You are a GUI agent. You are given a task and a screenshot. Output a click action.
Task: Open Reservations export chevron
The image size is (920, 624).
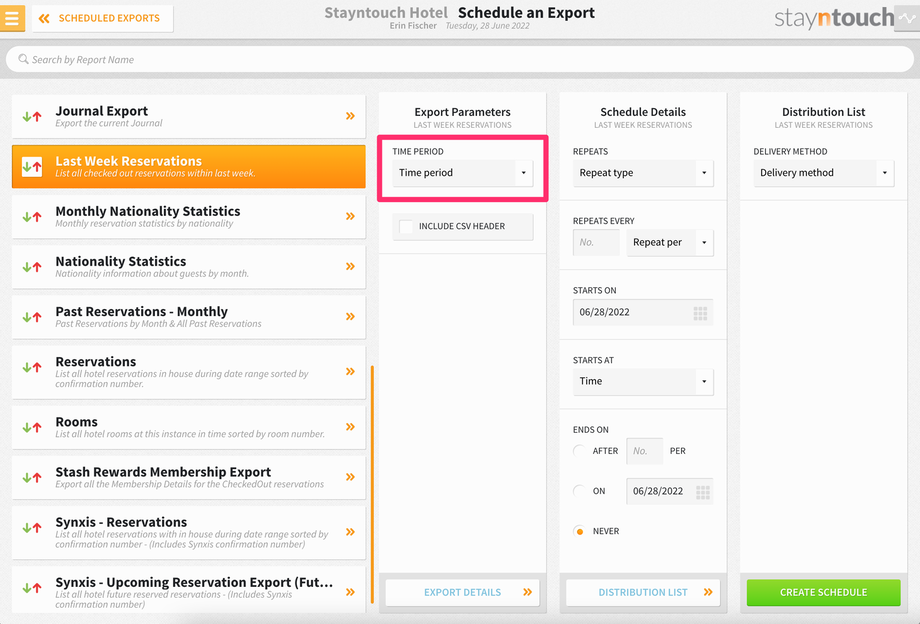[x=350, y=371]
